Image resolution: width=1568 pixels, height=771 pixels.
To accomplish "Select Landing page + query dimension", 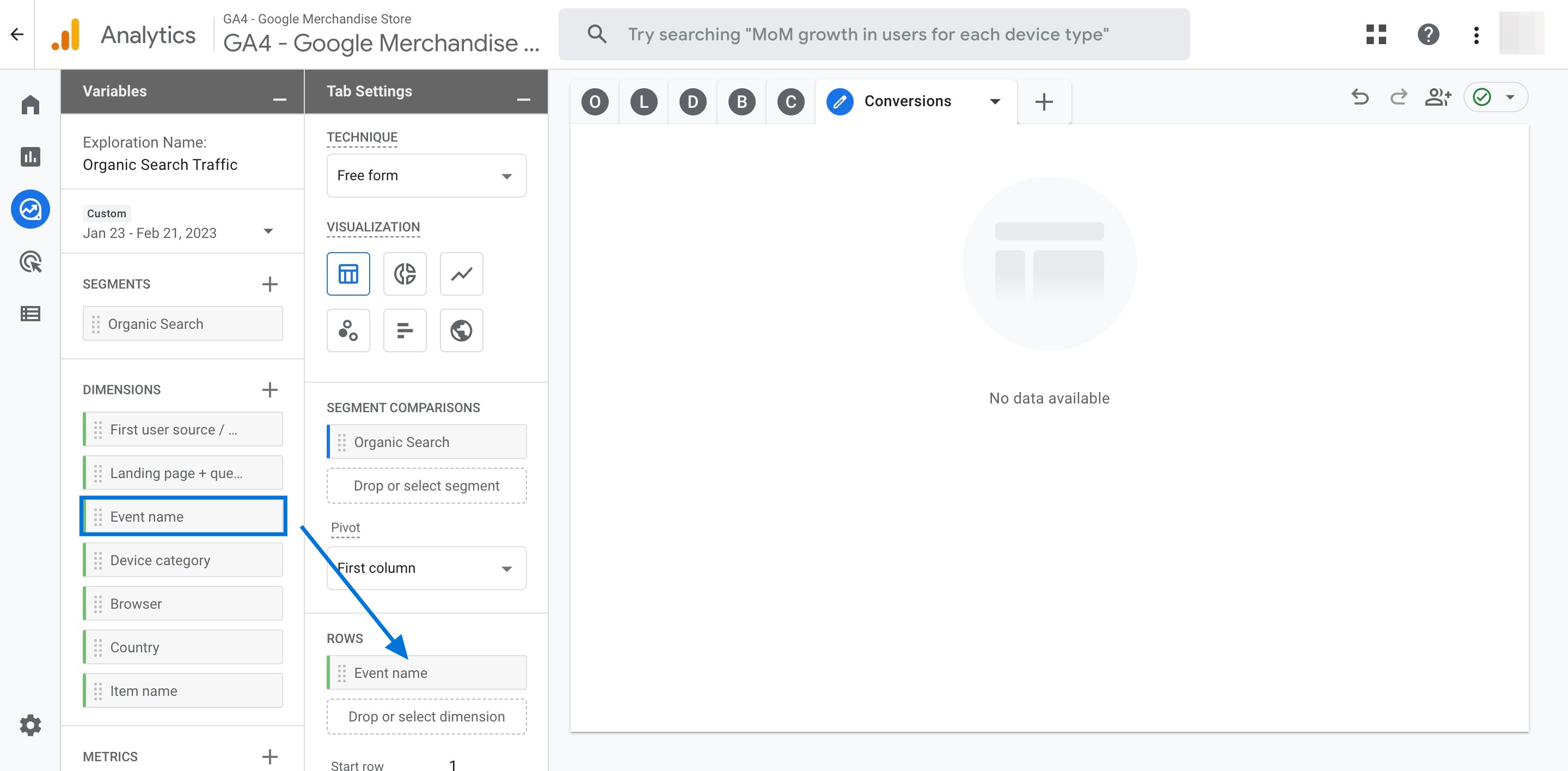I will 182,473.
